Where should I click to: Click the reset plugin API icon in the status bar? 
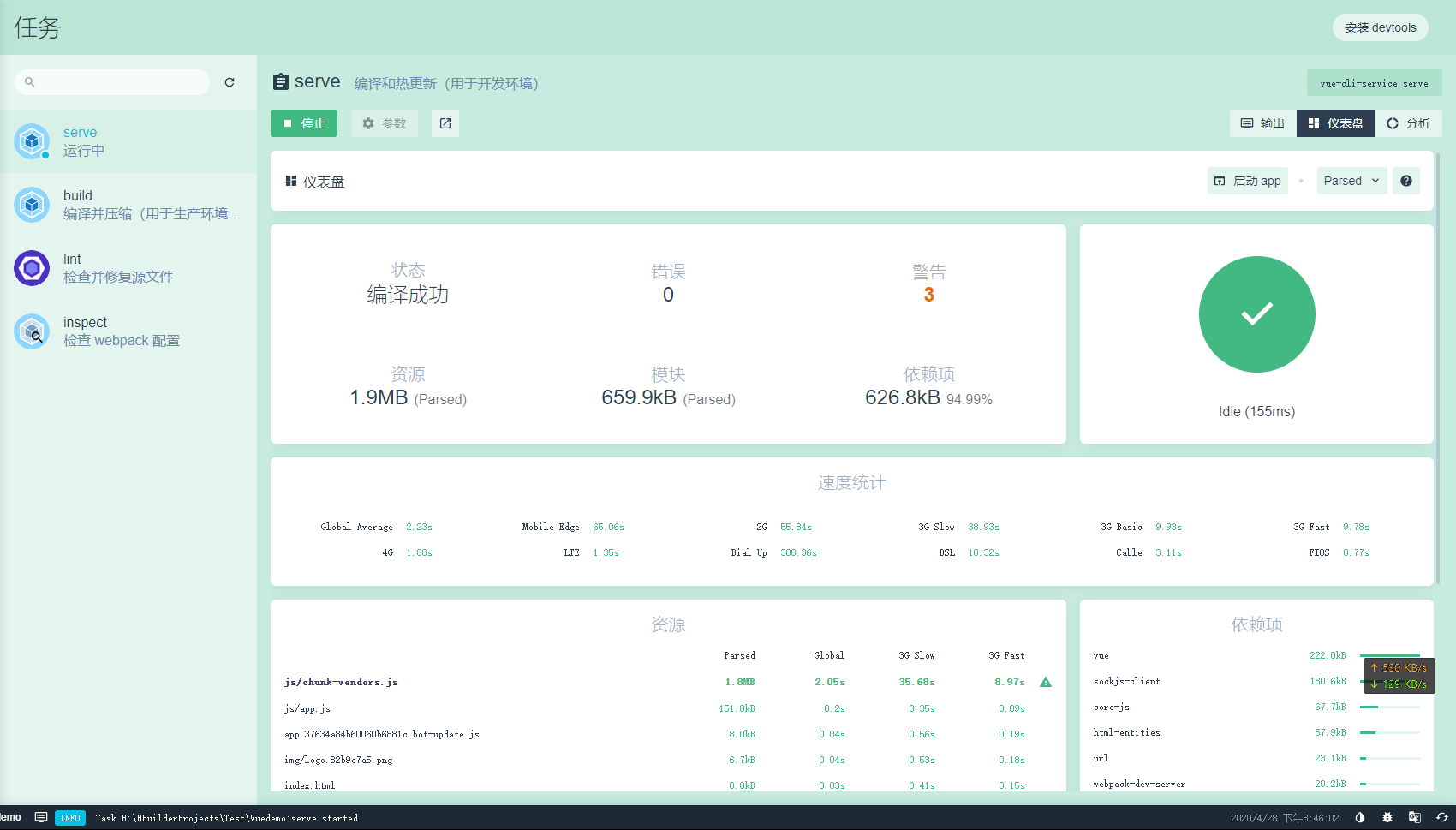[1442, 817]
